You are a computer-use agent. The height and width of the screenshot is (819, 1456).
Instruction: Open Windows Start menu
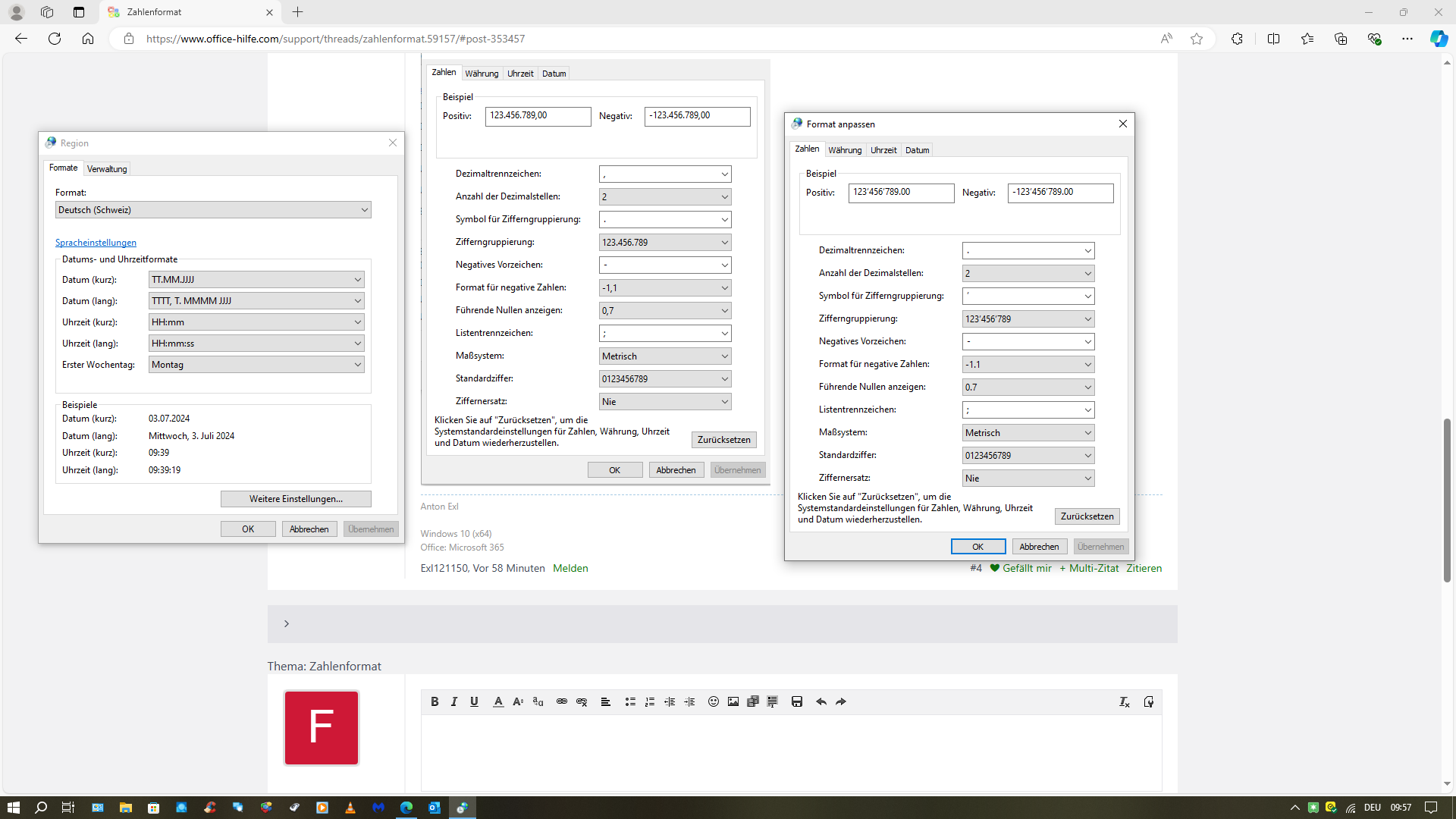(x=14, y=808)
